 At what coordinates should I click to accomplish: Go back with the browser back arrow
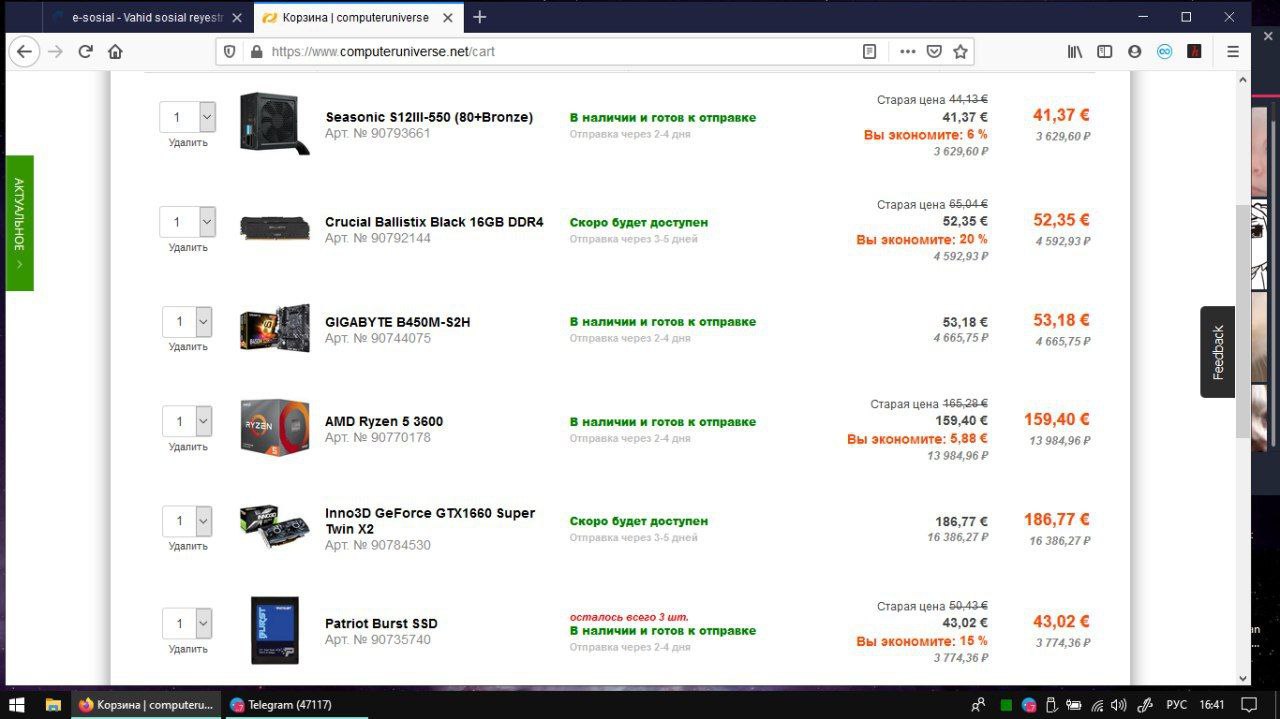point(24,51)
